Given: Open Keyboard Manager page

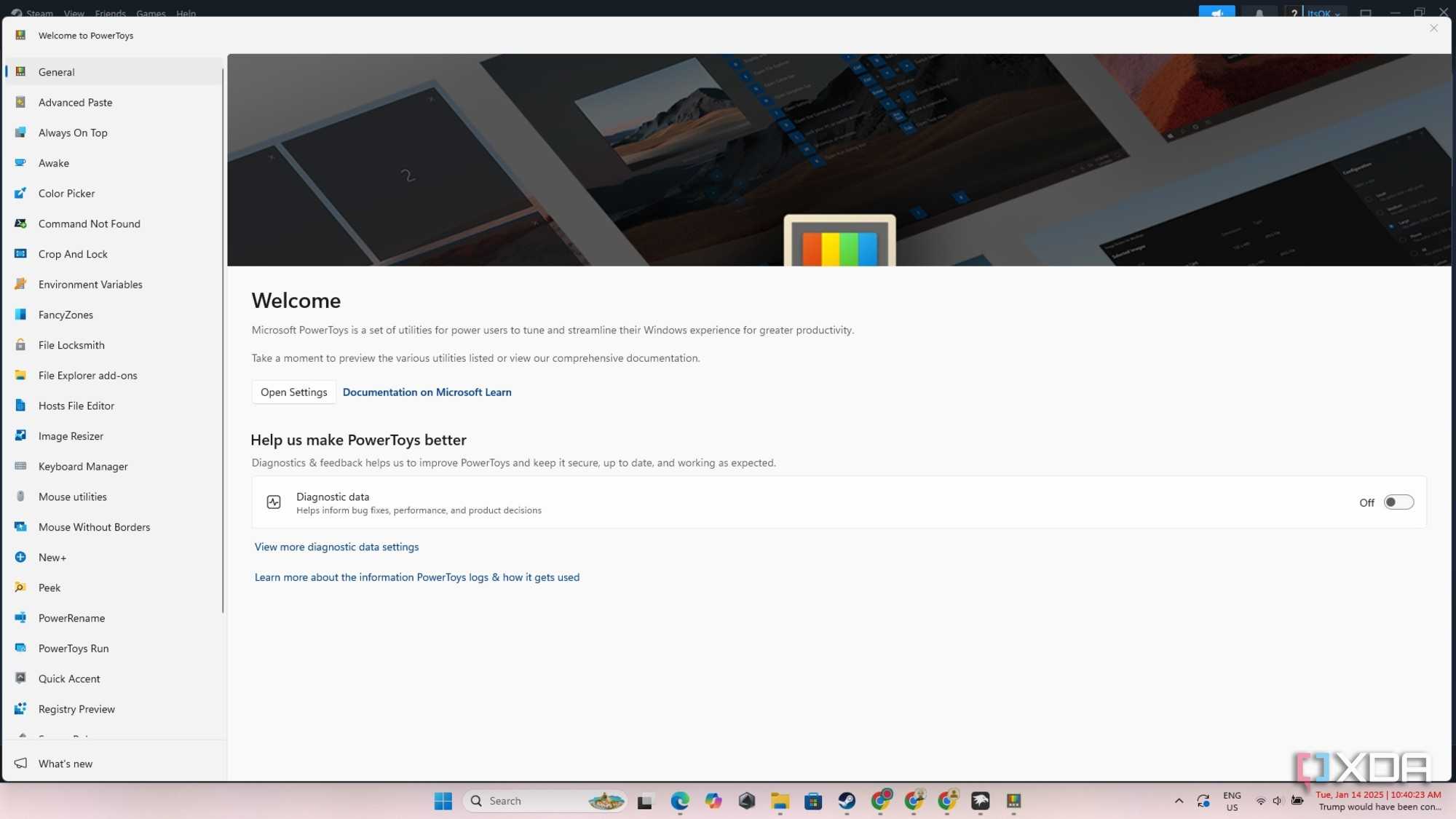Looking at the screenshot, I should [113, 467].
